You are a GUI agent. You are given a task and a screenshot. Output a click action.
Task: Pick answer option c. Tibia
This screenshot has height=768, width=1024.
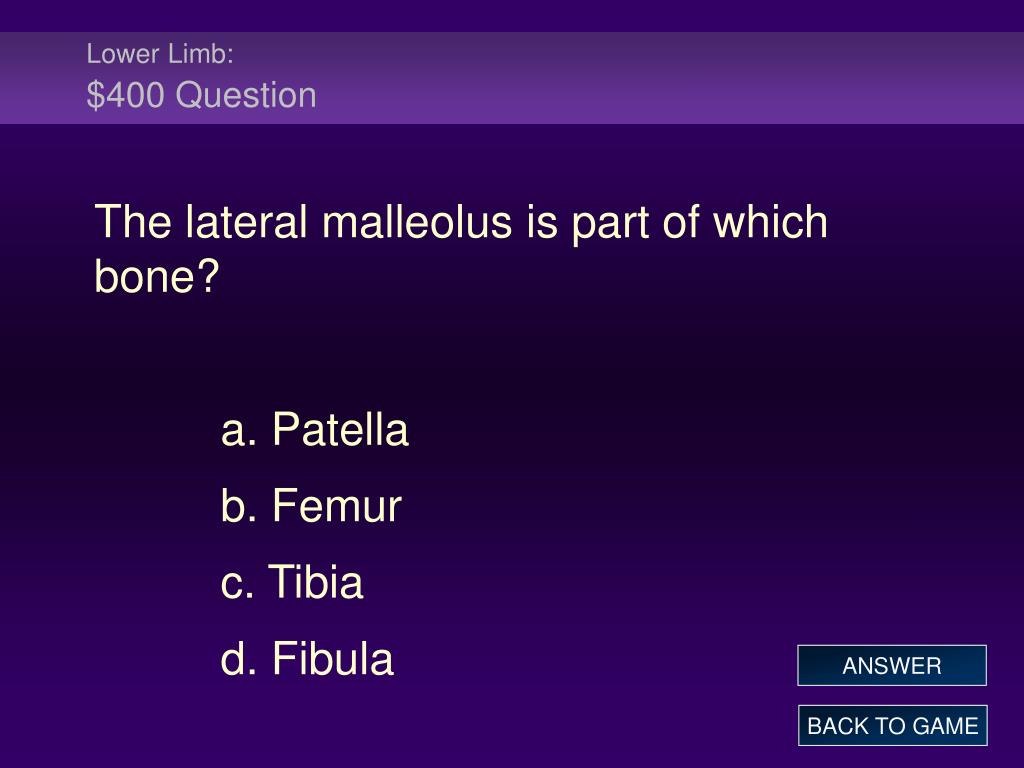[x=292, y=582]
